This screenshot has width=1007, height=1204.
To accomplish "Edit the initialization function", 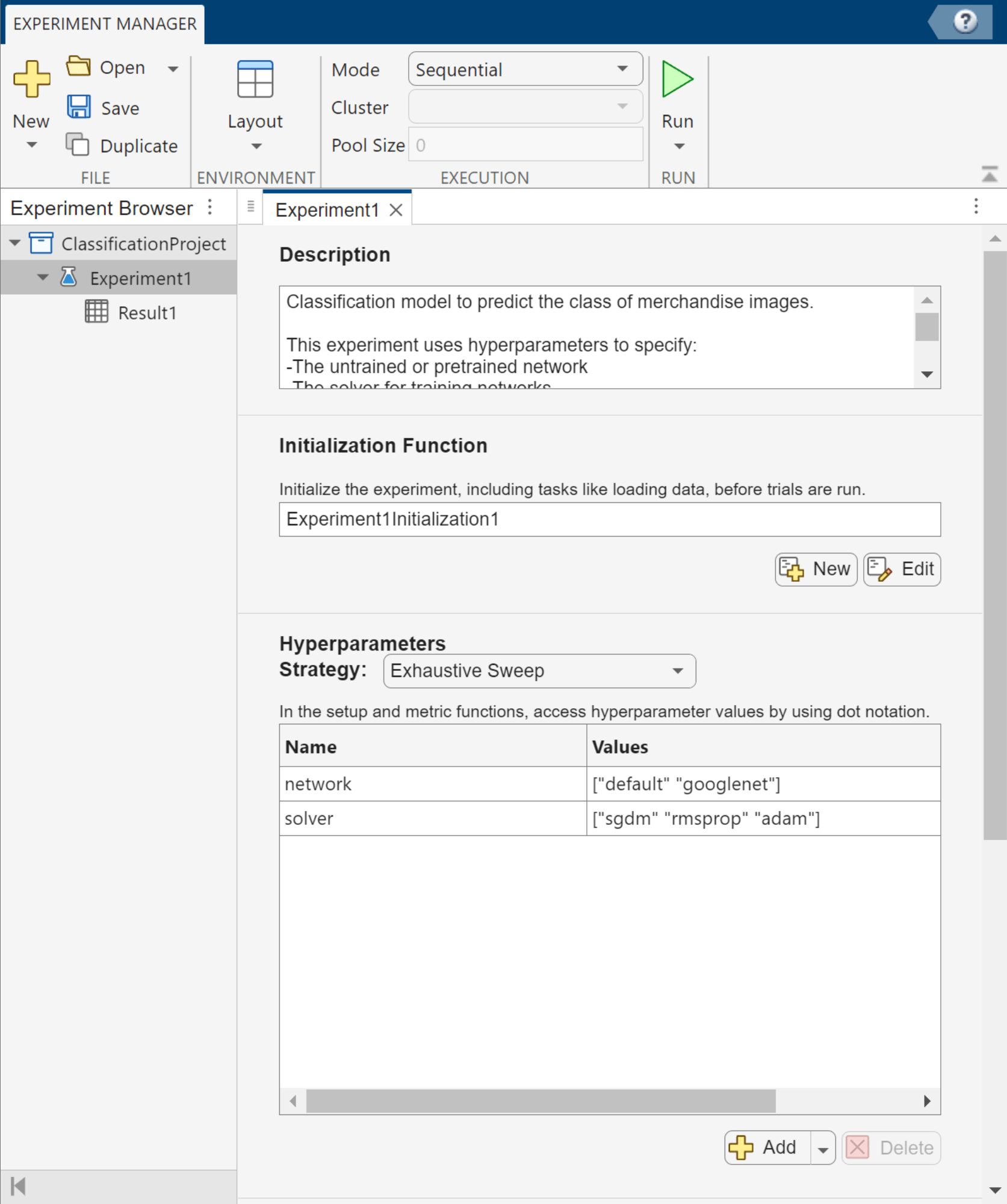I will tap(901, 569).
